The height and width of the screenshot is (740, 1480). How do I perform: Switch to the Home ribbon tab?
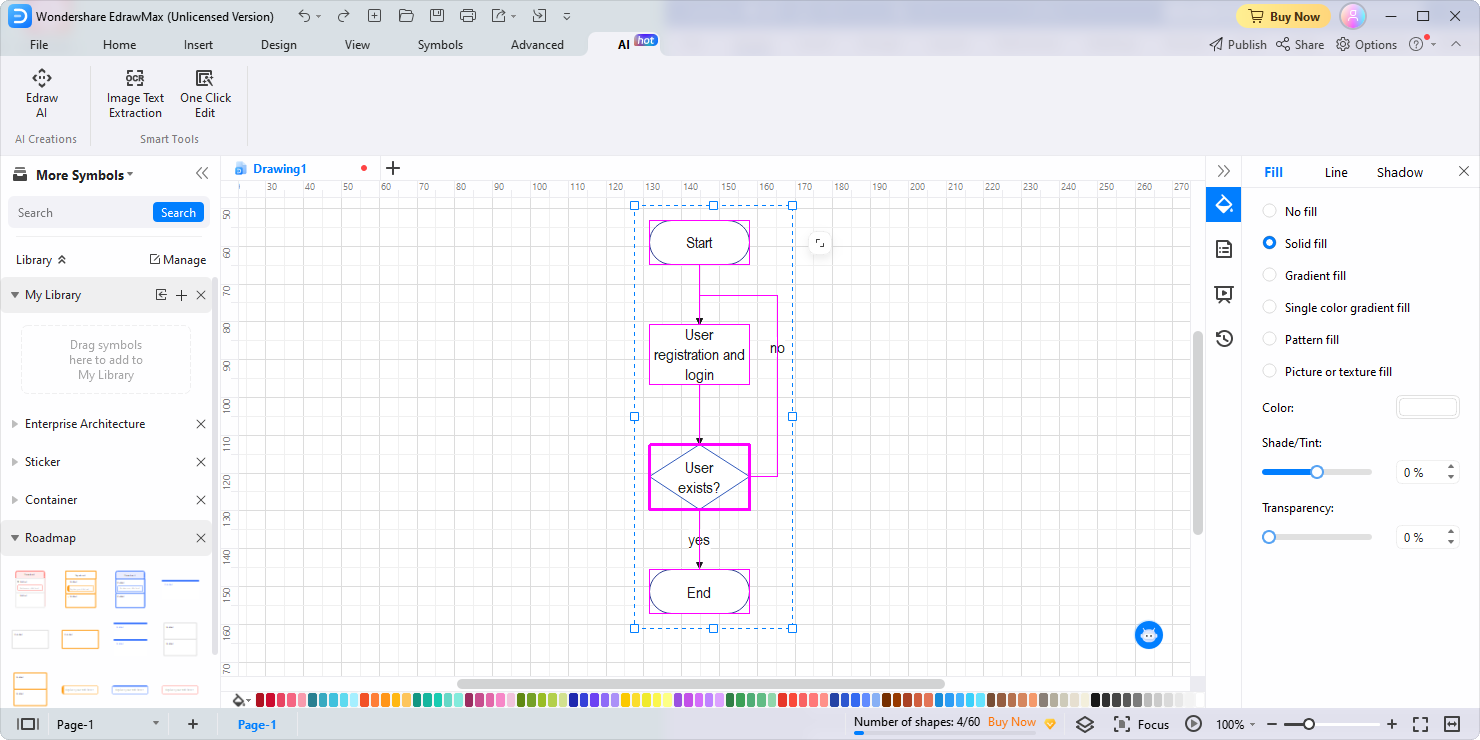pyautogui.click(x=120, y=45)
